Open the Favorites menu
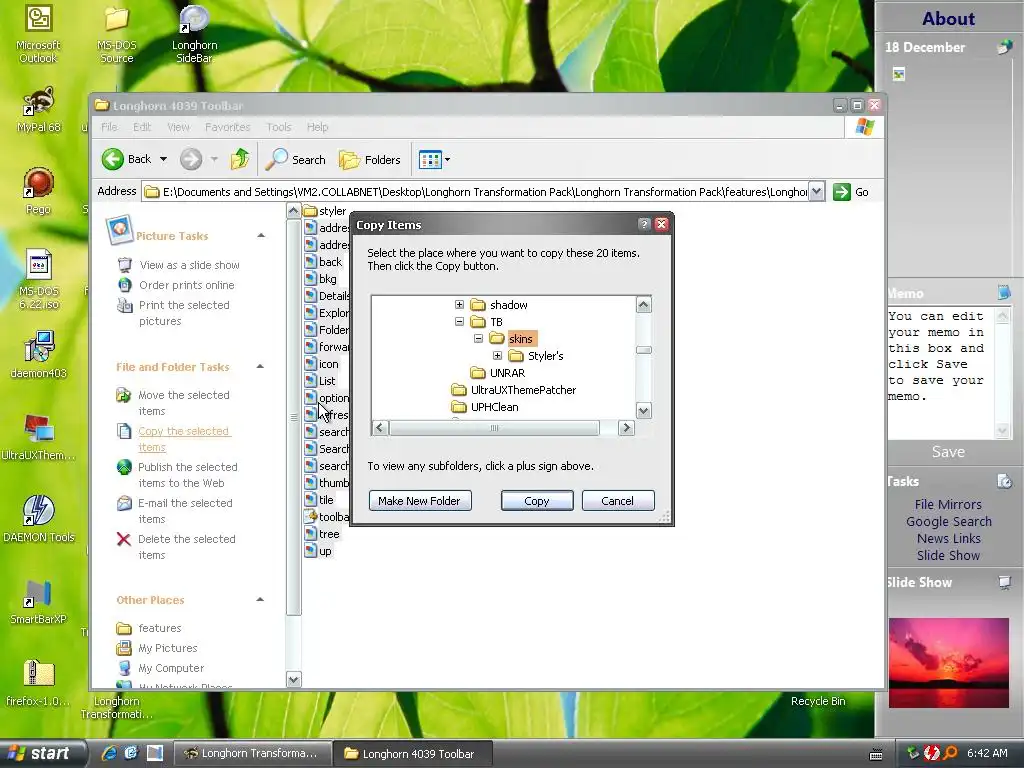Image resolution: width=1024 pixels, height=768 pixels. (227, 127)
